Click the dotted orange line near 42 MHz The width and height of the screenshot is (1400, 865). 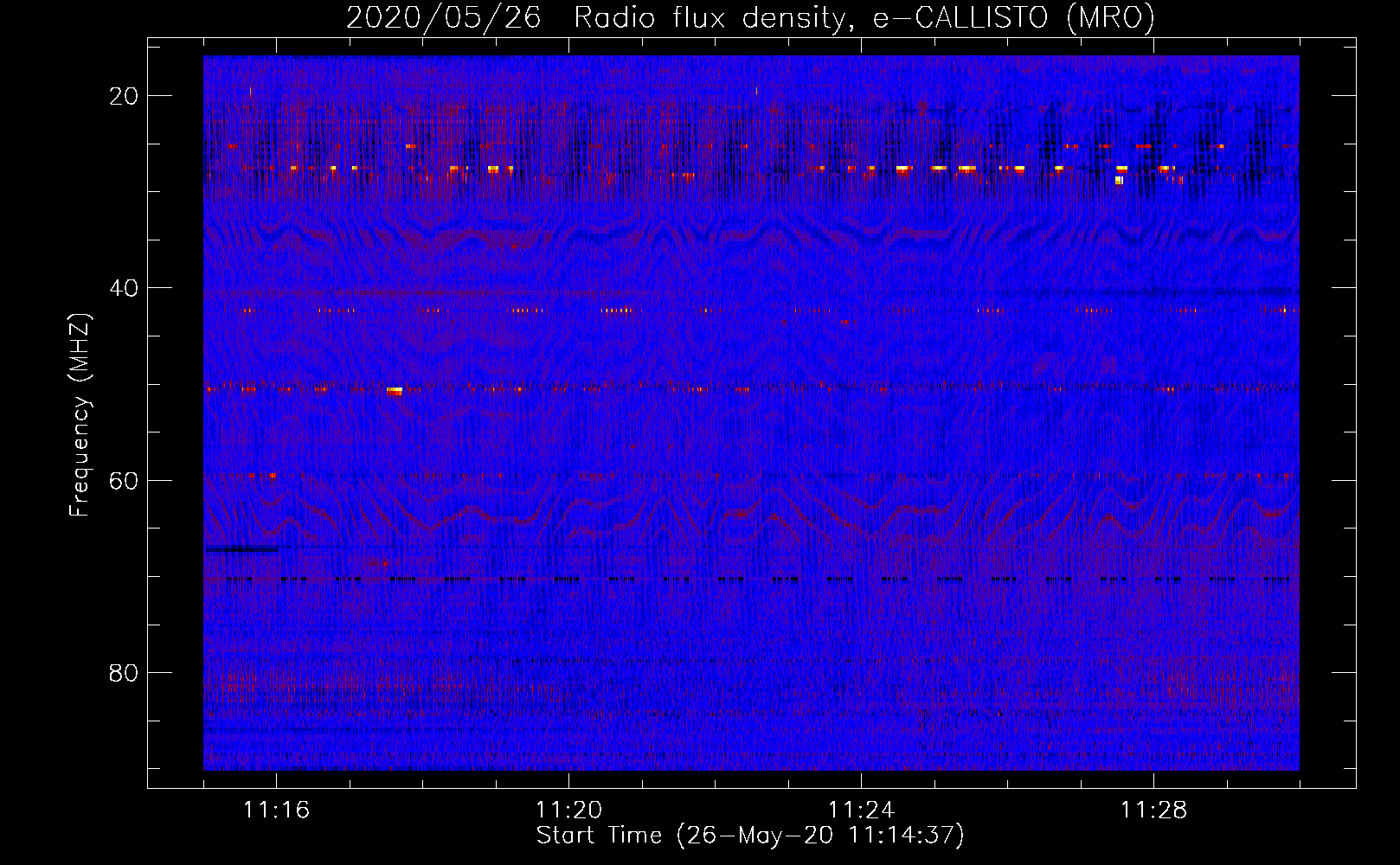[x=616, y=311]
